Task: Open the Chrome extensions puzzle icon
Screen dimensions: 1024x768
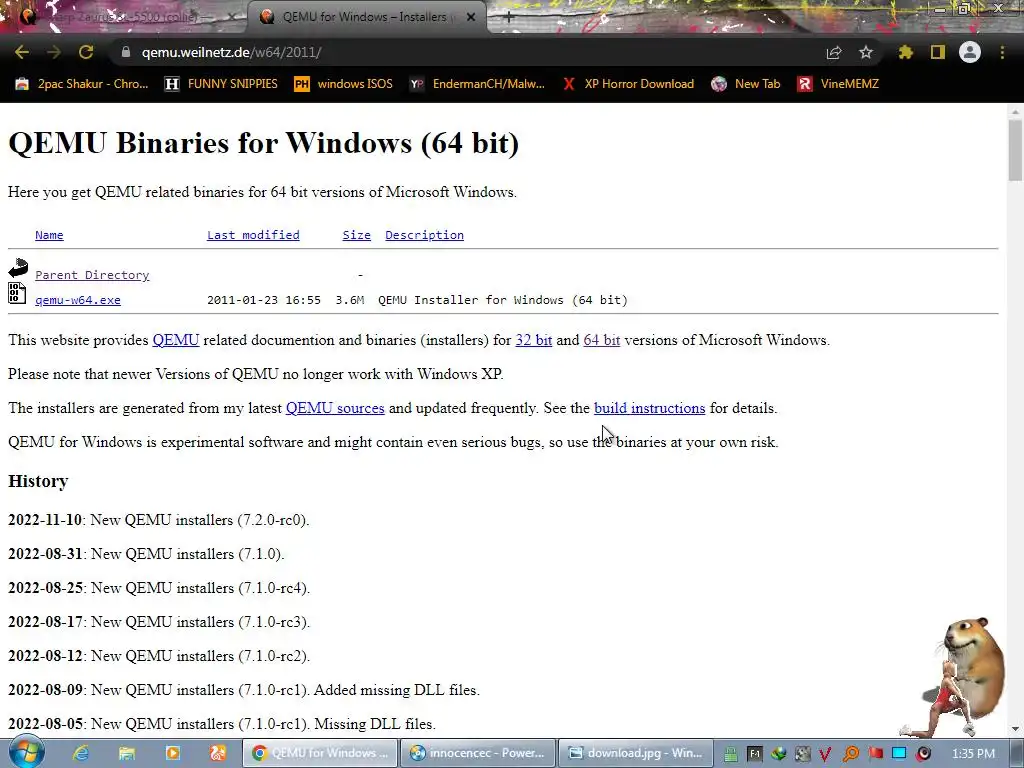Action: [x=906, y=52]
